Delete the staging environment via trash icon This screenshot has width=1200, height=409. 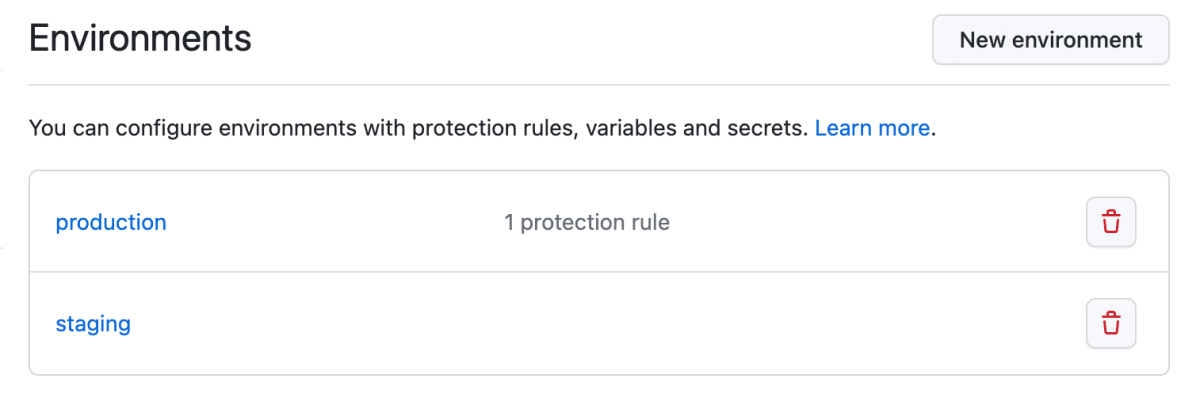(x=1111, y=324)
